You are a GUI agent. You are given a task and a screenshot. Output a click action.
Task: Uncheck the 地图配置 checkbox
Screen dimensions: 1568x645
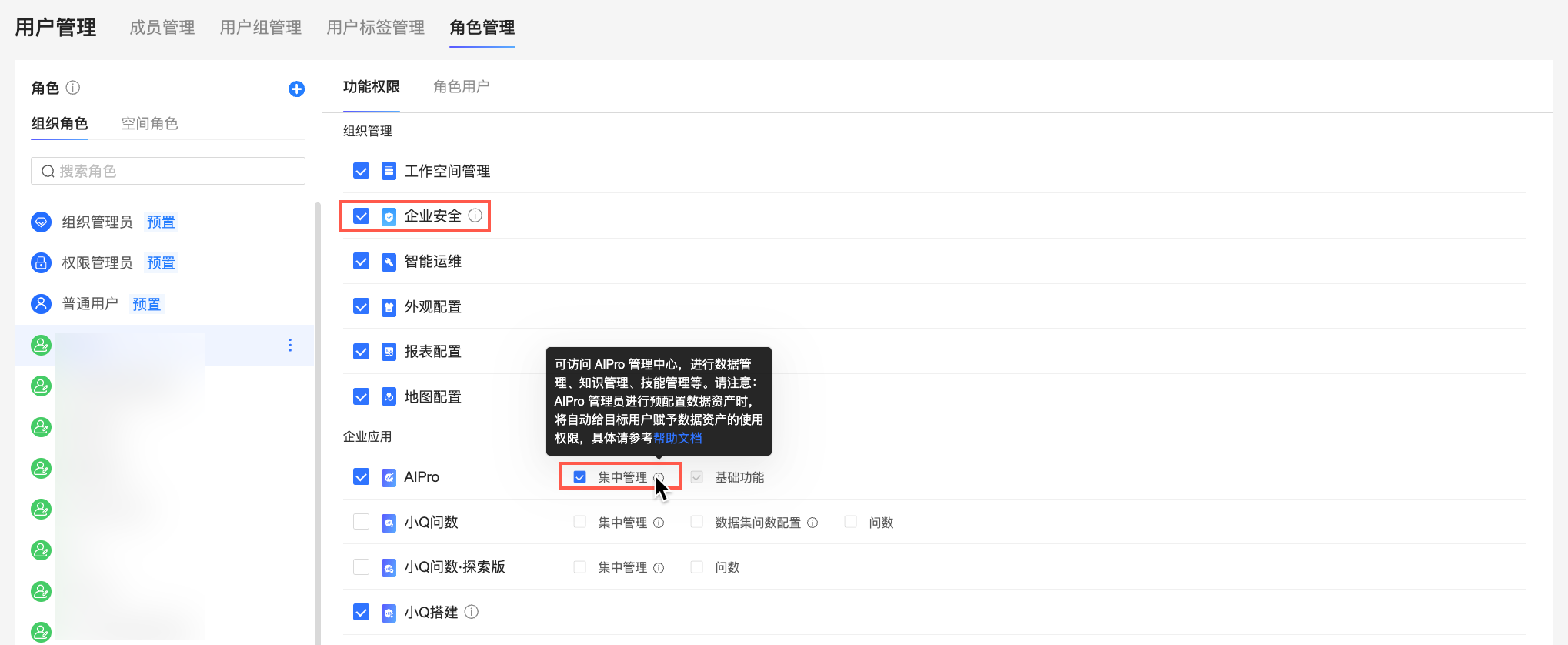[x=361, y=396]
